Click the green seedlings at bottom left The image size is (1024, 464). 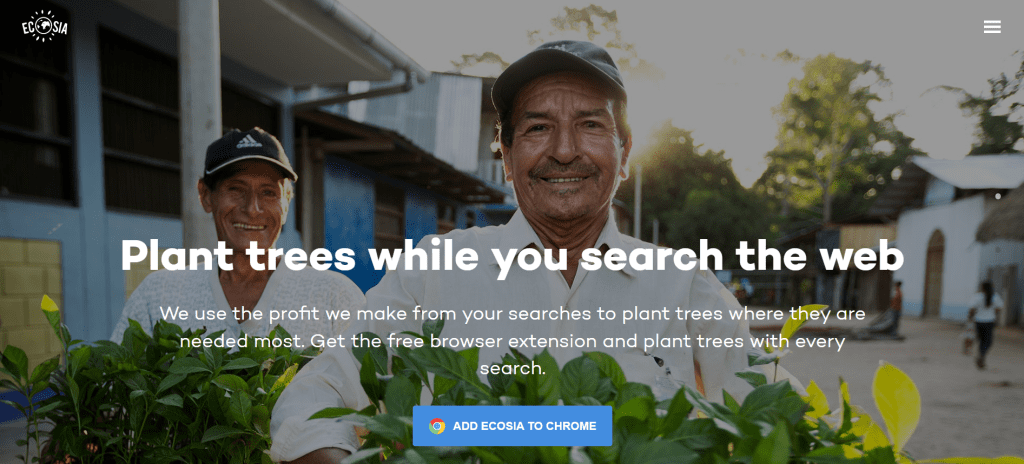point(150,392)
